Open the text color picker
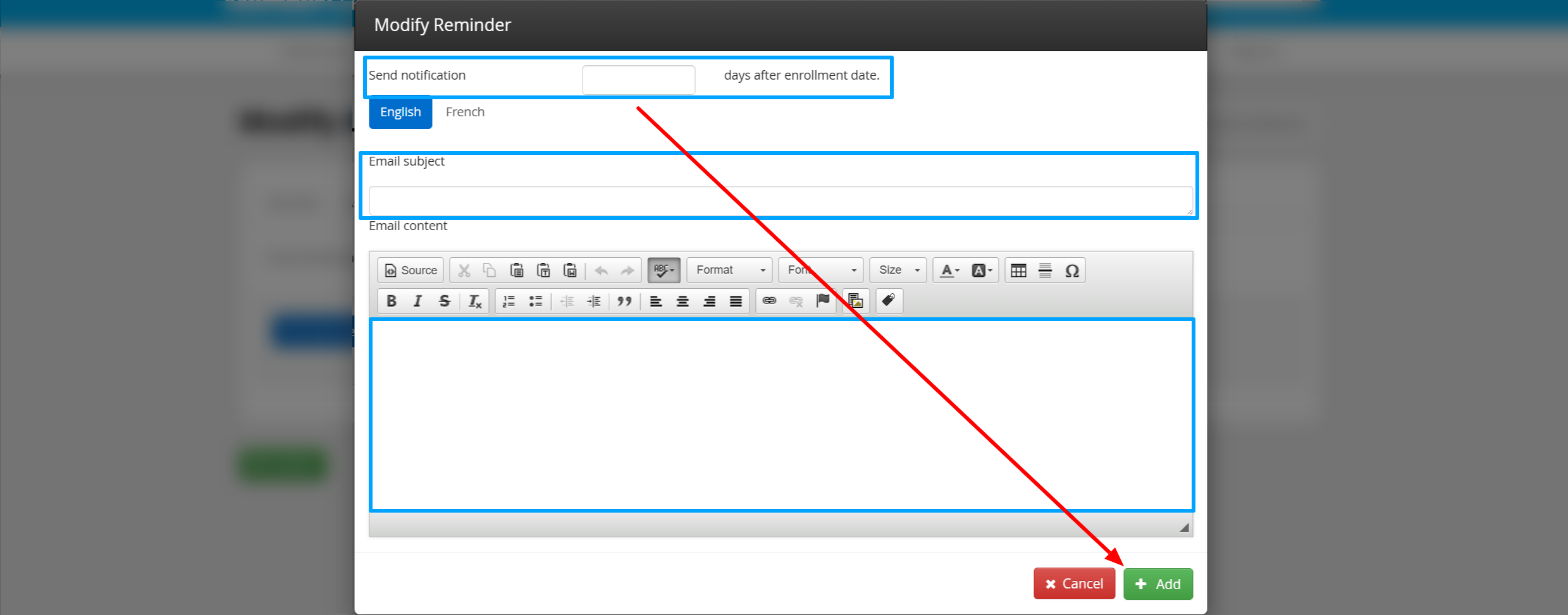The image size is (1568, 615). coord(949,271)
